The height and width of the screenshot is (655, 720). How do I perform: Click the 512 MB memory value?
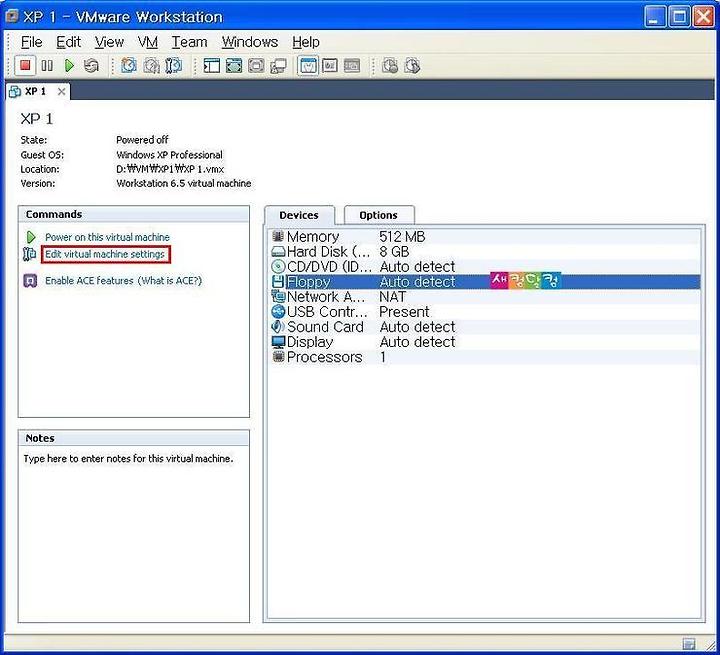point(402,237)
